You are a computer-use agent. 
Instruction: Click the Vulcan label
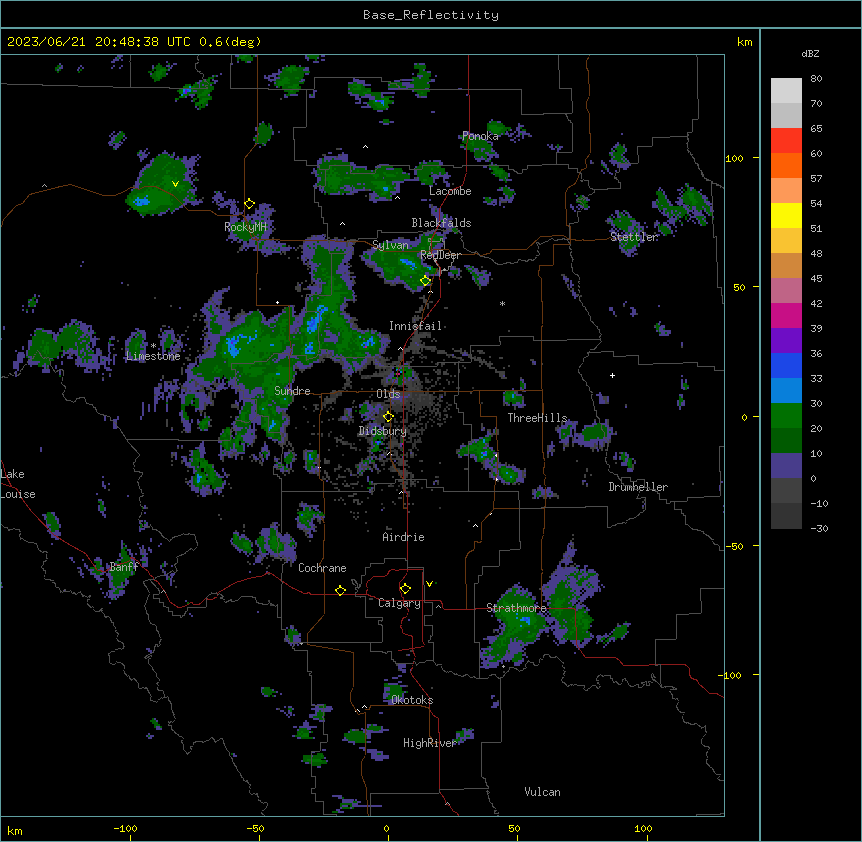point(543,792)
